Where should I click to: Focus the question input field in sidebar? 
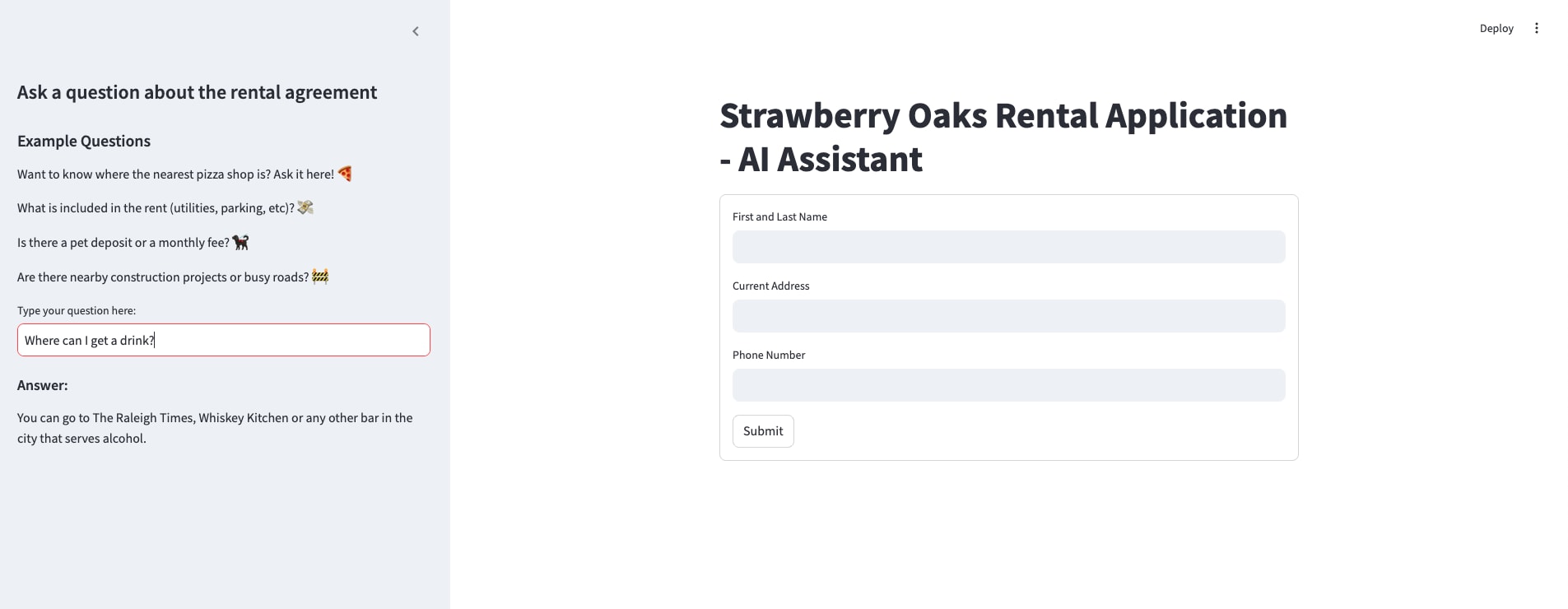pos(223,340)
